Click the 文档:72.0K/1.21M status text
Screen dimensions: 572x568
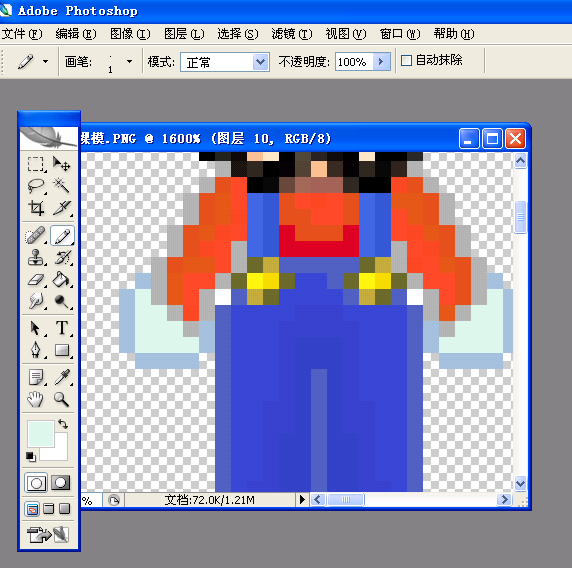pyautogui.click(x=209, y=500)
